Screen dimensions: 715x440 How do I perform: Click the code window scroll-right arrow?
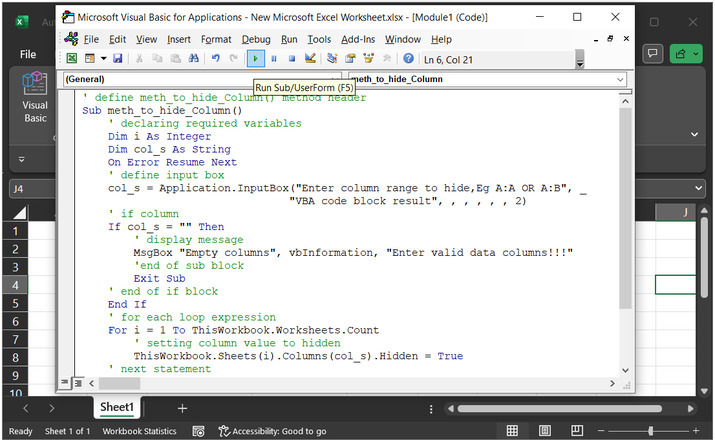[612, 383]
